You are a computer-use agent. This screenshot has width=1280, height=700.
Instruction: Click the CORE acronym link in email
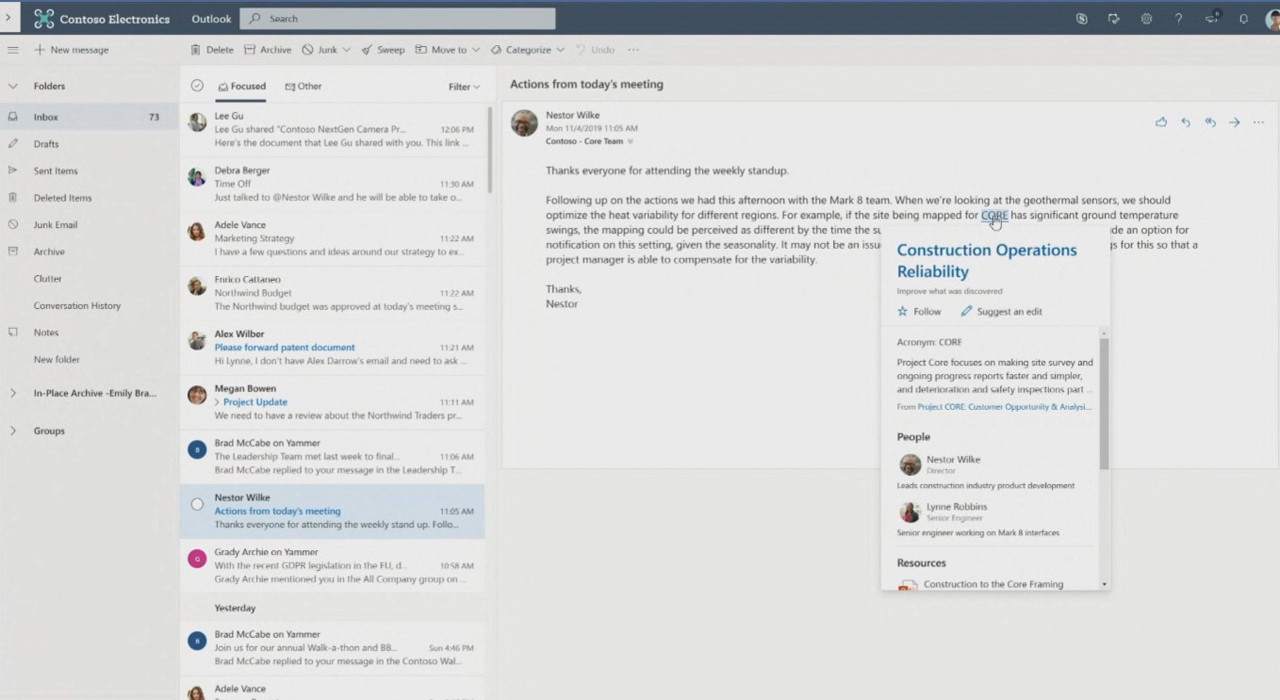994,215
